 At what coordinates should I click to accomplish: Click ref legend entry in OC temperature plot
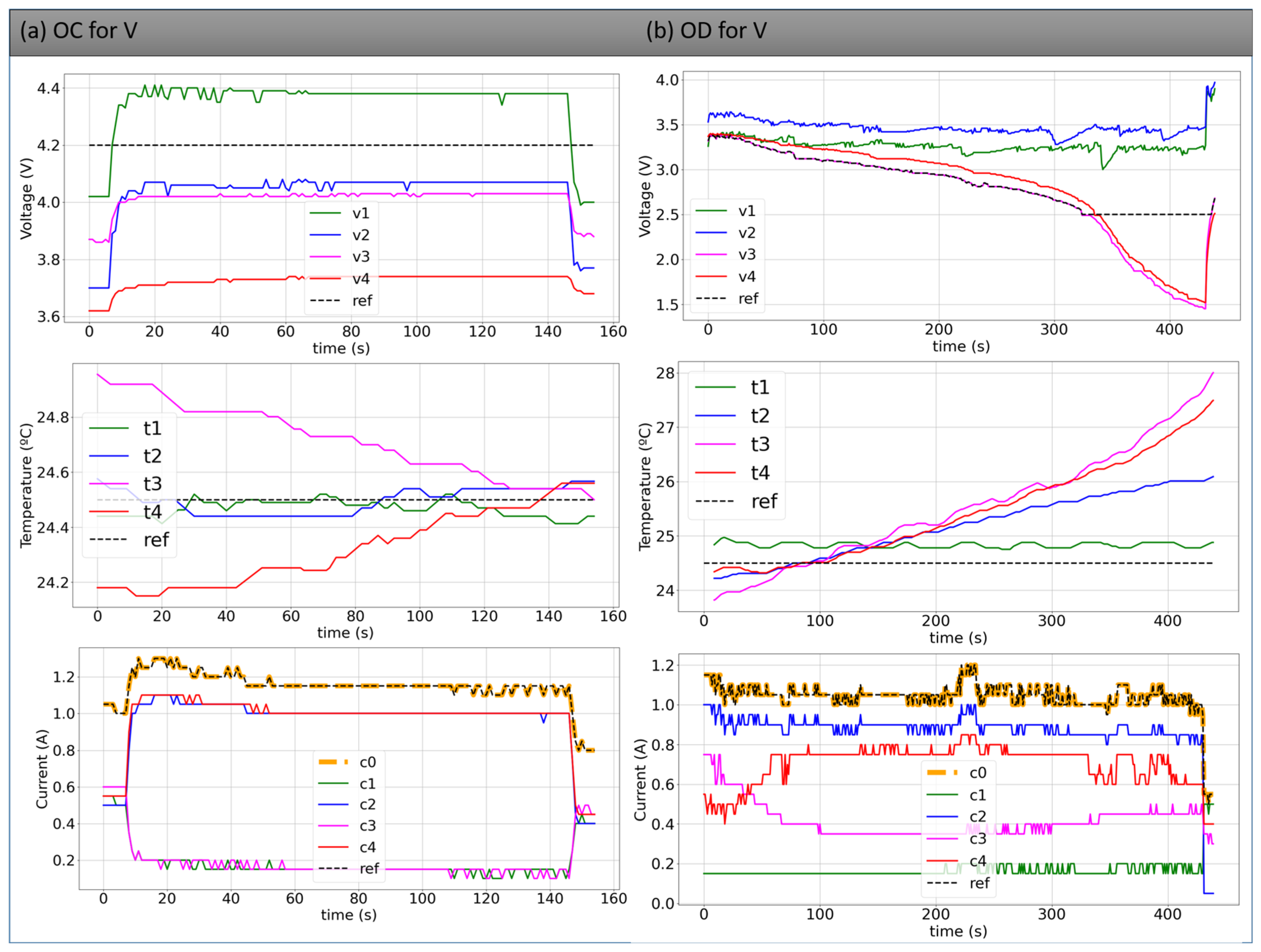[x=129, y=539]
